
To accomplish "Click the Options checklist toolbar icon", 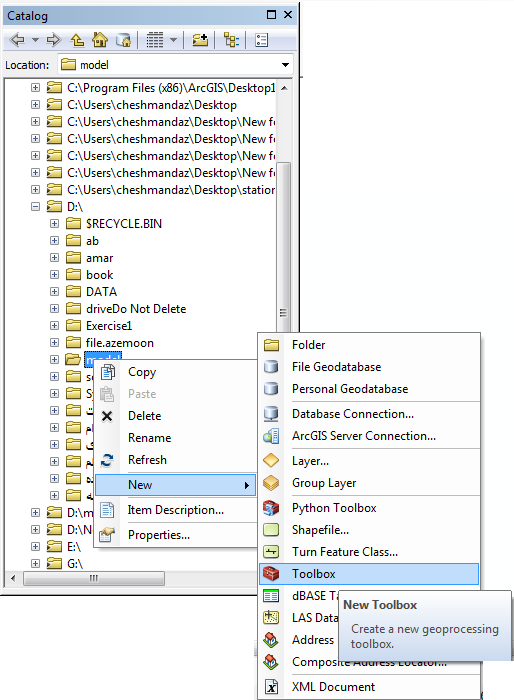I will pyautogui.click(x=261, y=40).
